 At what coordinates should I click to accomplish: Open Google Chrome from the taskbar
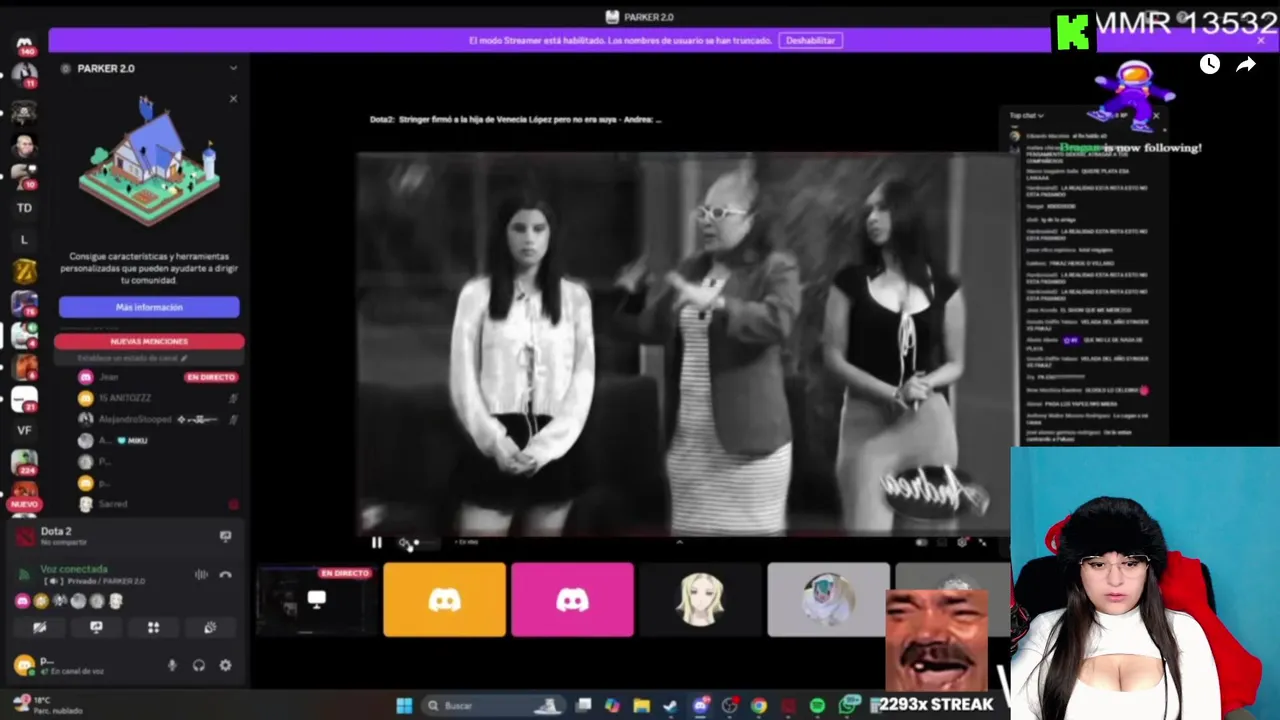coord(759,706)
